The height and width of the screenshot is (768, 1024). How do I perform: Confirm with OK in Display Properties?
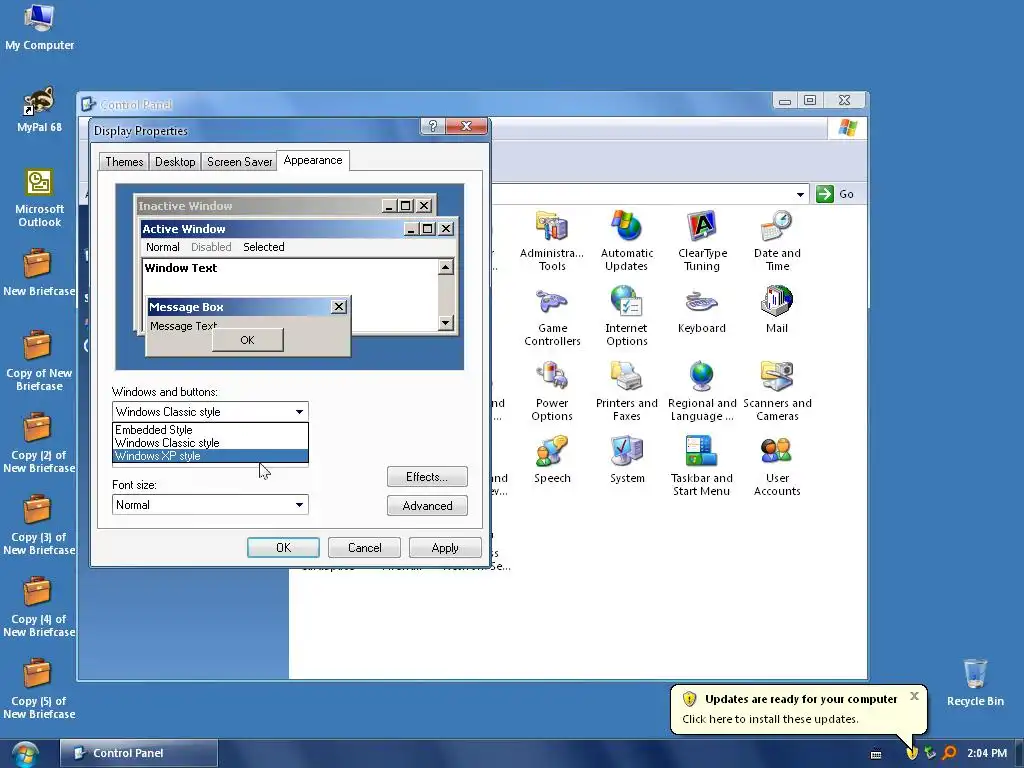[283, 547]
